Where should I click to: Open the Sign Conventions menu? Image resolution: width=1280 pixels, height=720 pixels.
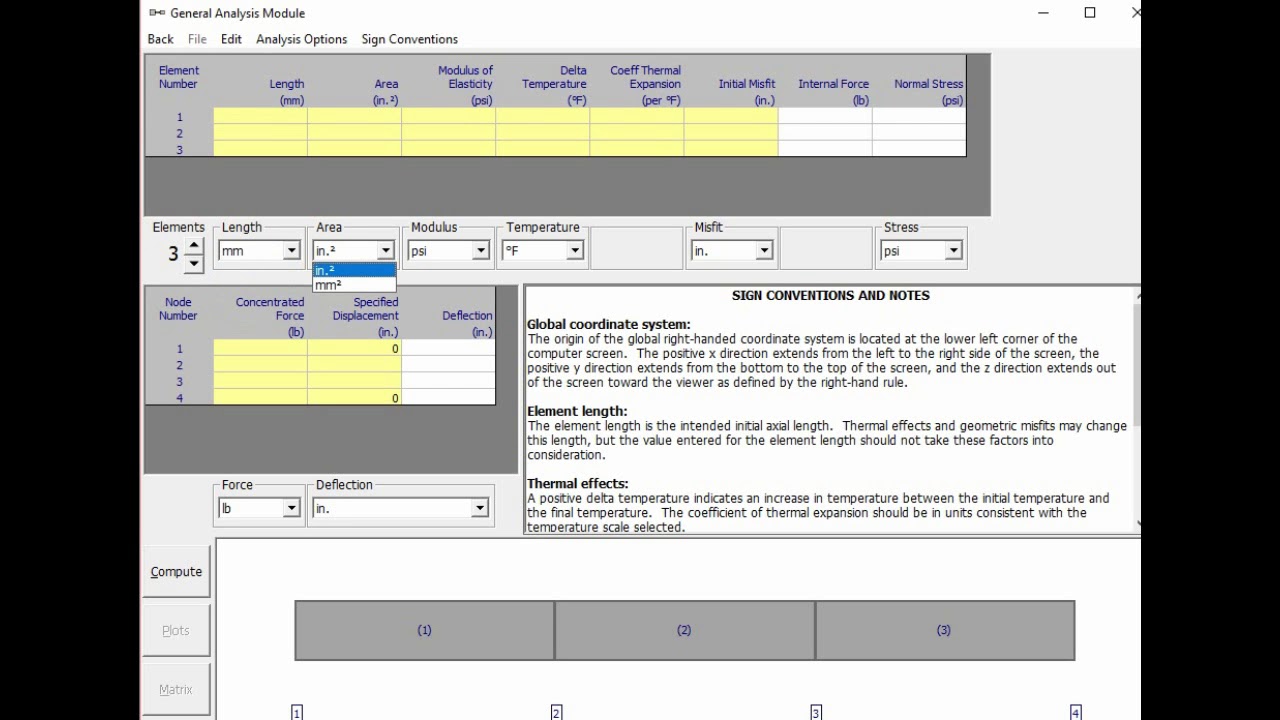(409, 39)
